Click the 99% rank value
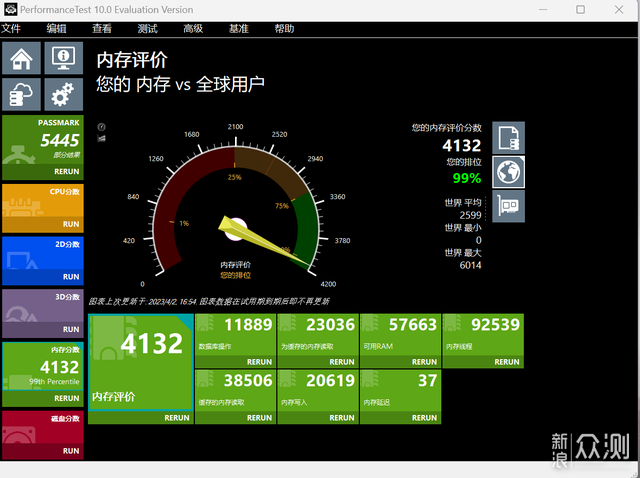This screenshot has width=640, height=478. click(x=467, y=178)
